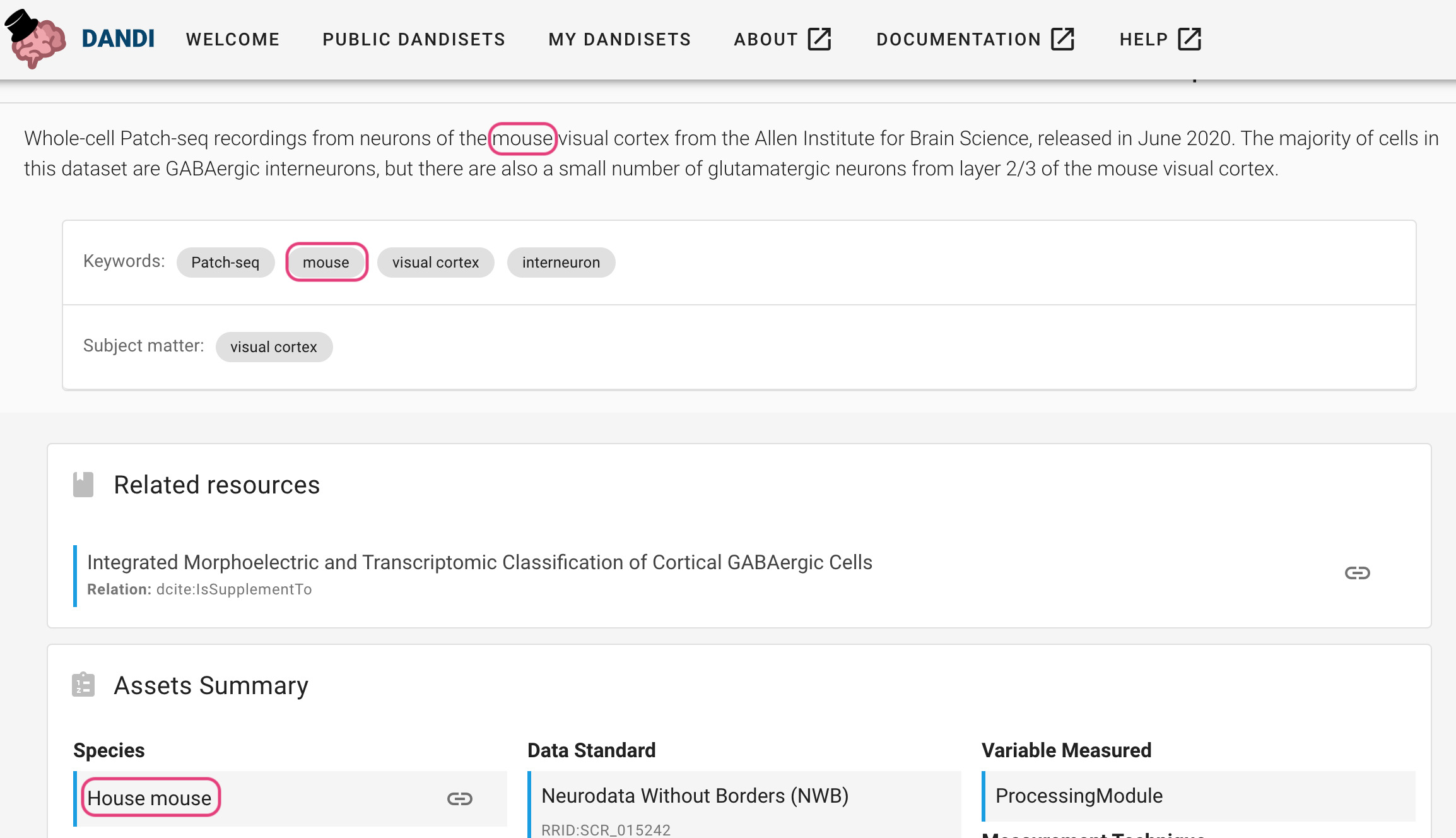Click the Assets Summary panel icon
1456x838 pixels.
pyautogui.click(x=83, y=686)
